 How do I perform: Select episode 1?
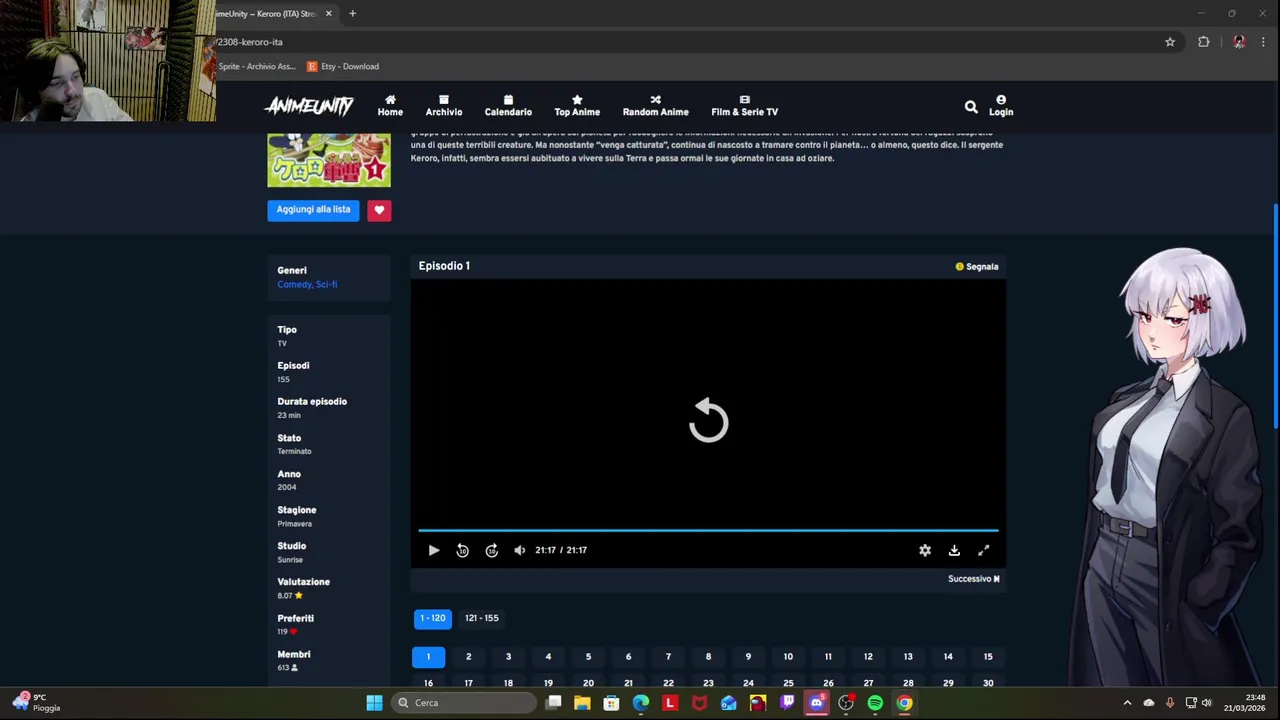[x=428, y=657]
